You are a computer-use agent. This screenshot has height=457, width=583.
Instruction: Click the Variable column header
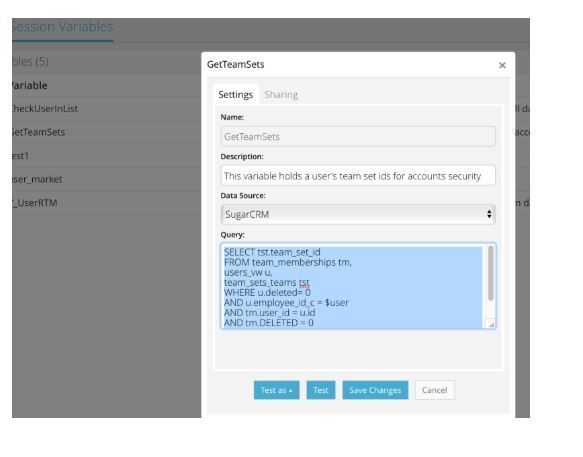[x=30, y=86]
